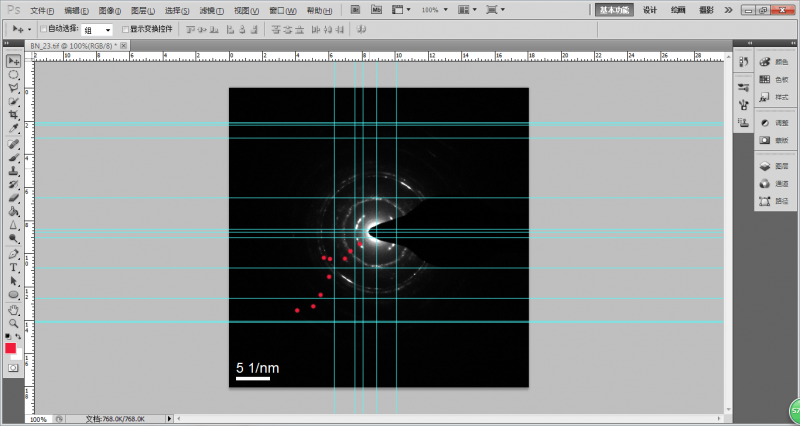Image resolution: width=800 pixels, height=426 pixels.
Task: Enable the 自动选择 checkbox
Action: pyautogui.click(x=42, y=29)
